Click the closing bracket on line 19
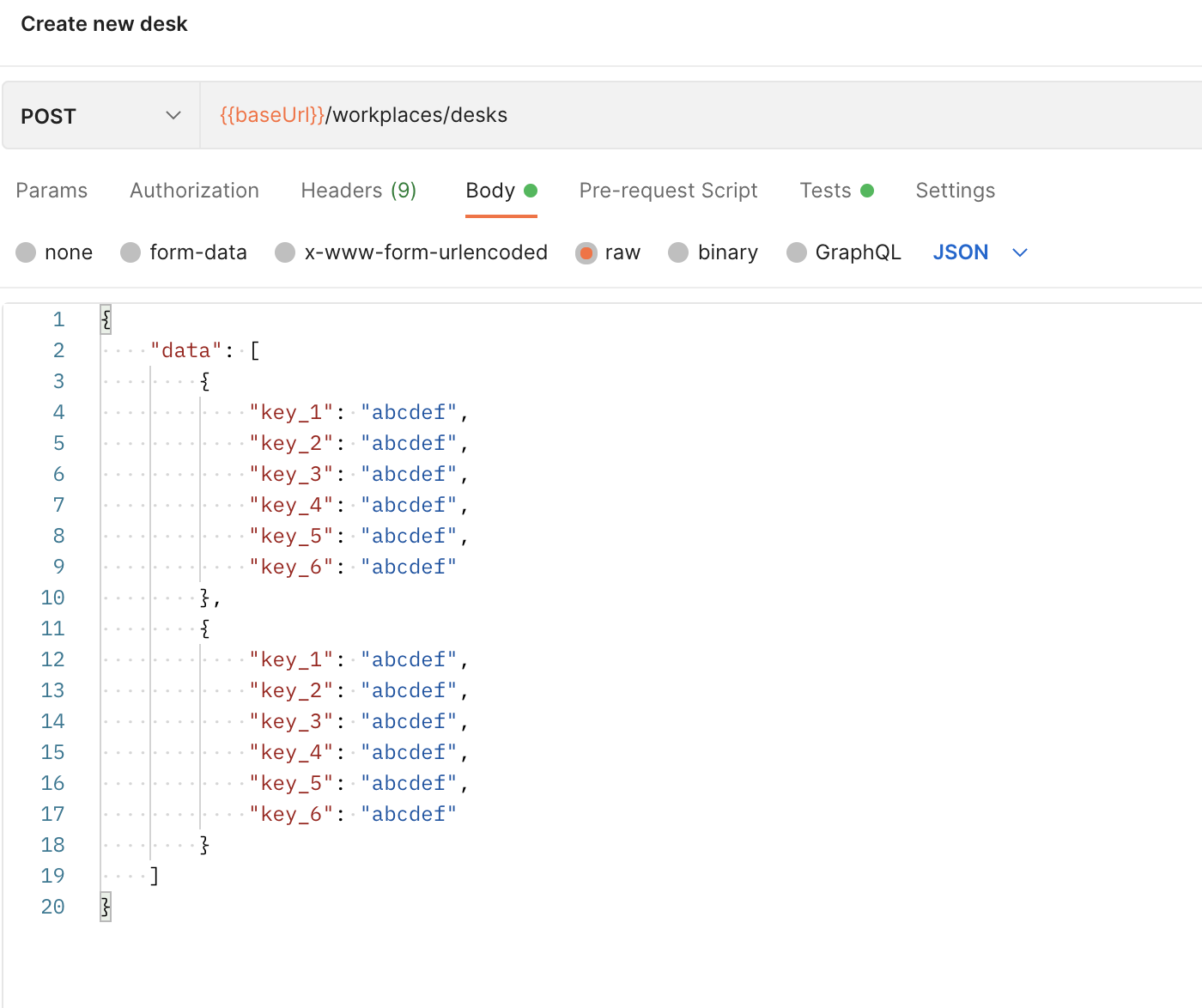The width and height of the screenshot is (1202, 1008). tap(155, 876)
